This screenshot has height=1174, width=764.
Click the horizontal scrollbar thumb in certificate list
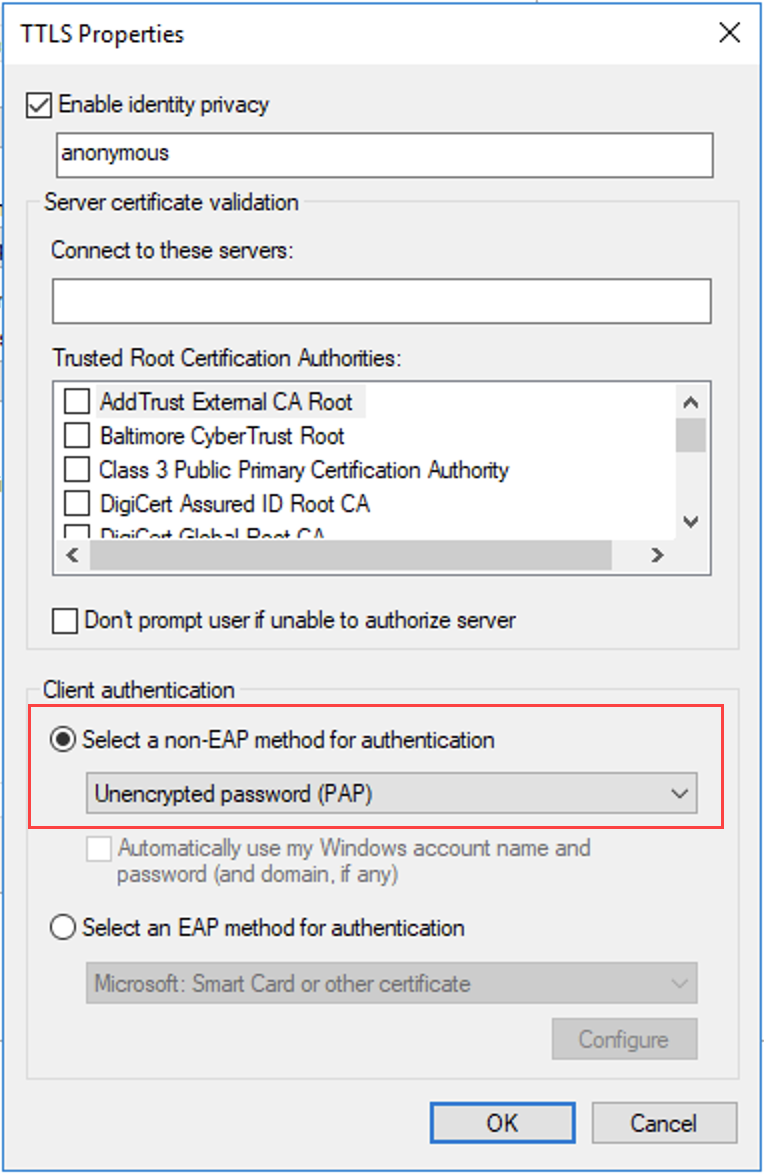point(350,555)
